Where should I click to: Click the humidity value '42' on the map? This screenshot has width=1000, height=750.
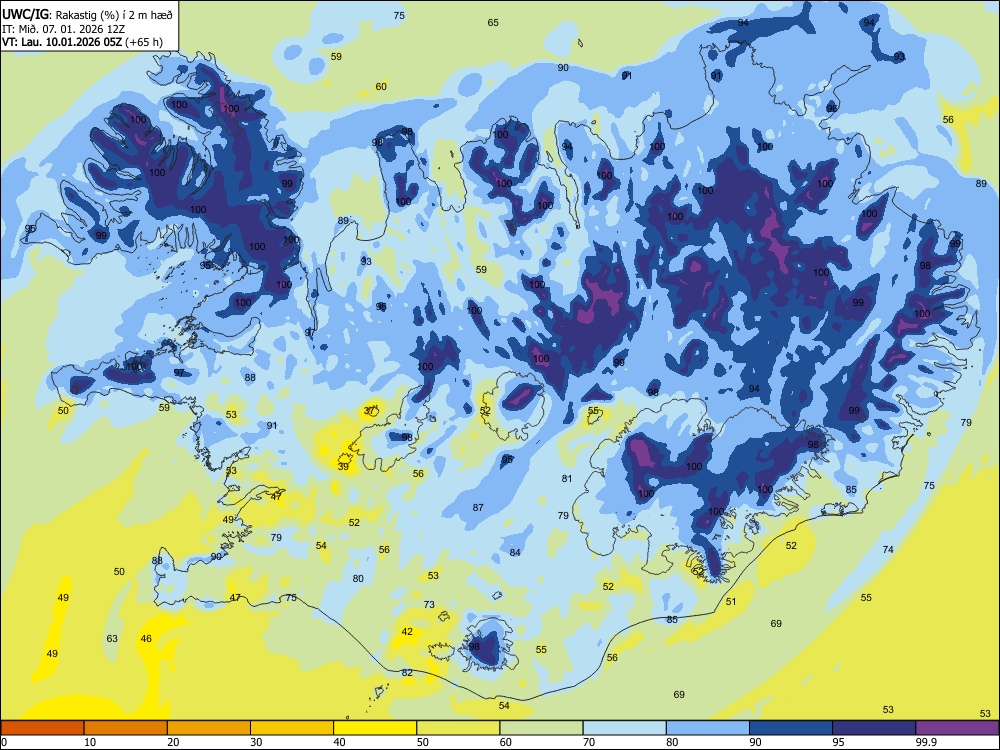(407, 631)
